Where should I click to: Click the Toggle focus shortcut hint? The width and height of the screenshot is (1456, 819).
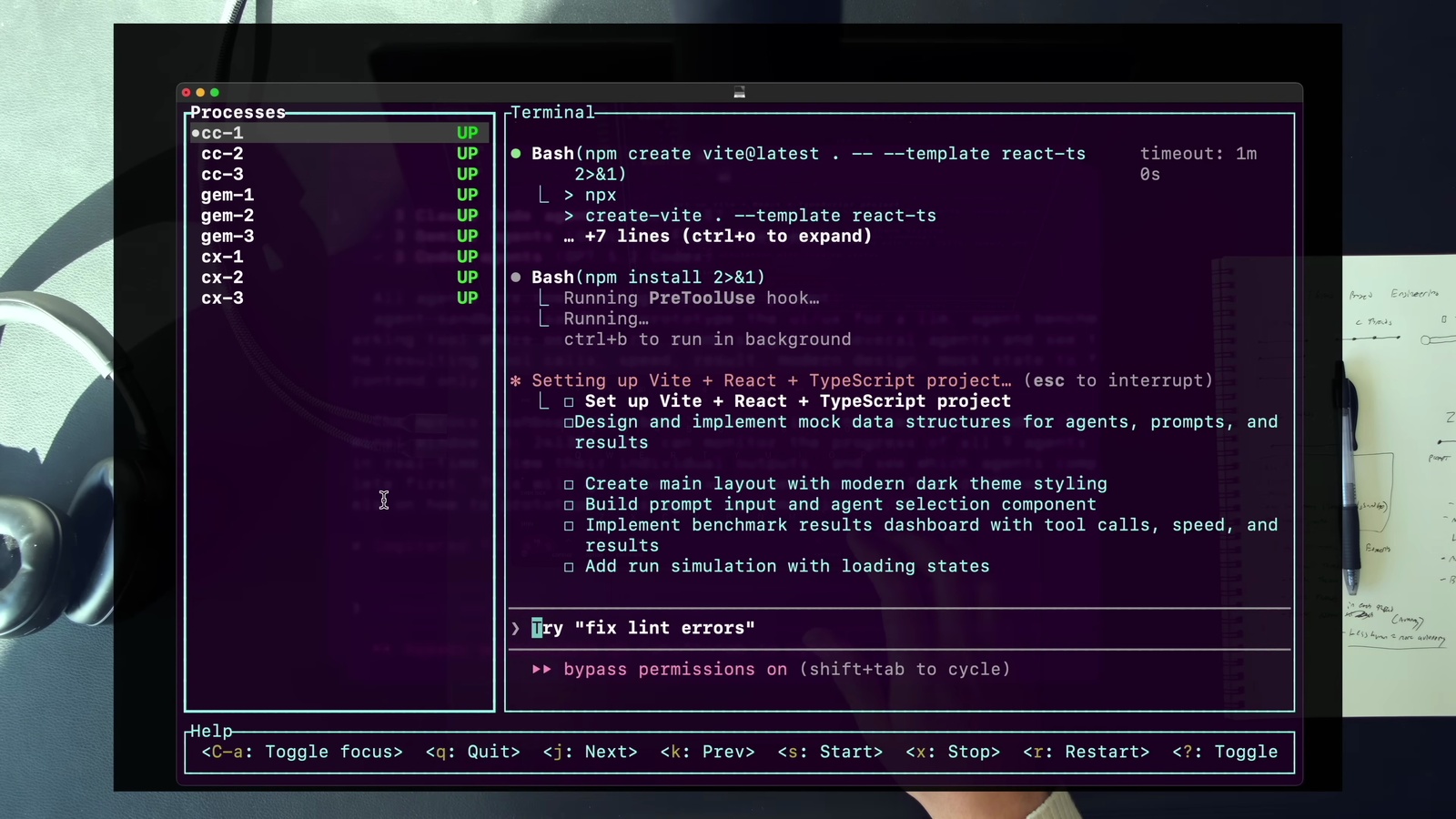coord(302,752)
